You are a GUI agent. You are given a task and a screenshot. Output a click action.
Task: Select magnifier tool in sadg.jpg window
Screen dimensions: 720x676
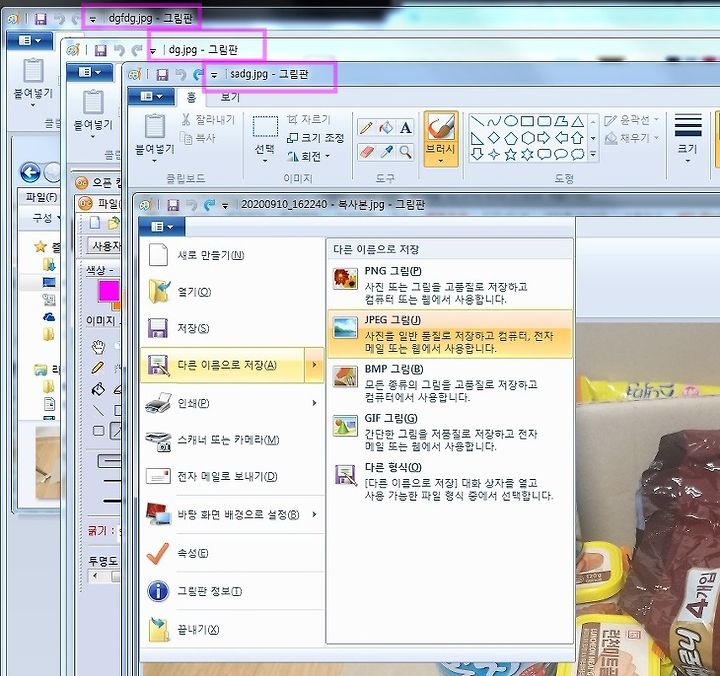[x=405, y=152]
